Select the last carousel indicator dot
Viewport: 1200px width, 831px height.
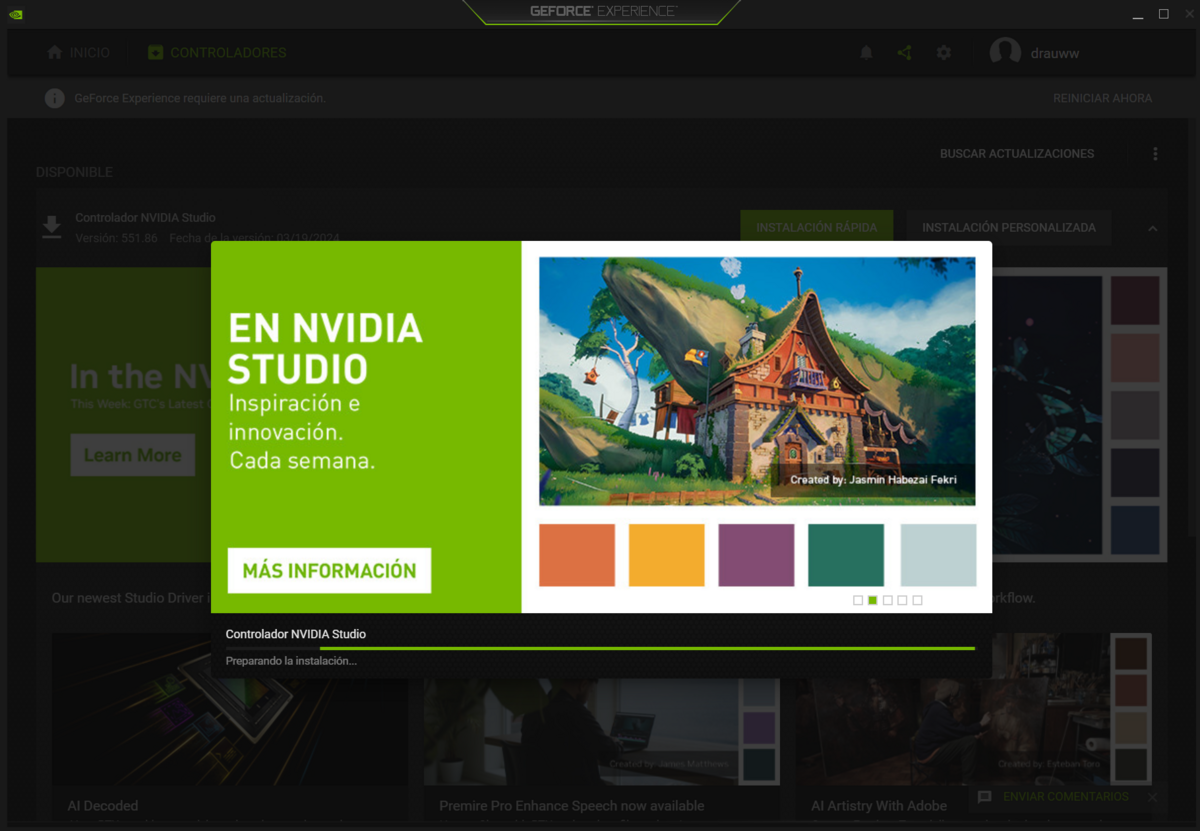(x=917, y=600)
